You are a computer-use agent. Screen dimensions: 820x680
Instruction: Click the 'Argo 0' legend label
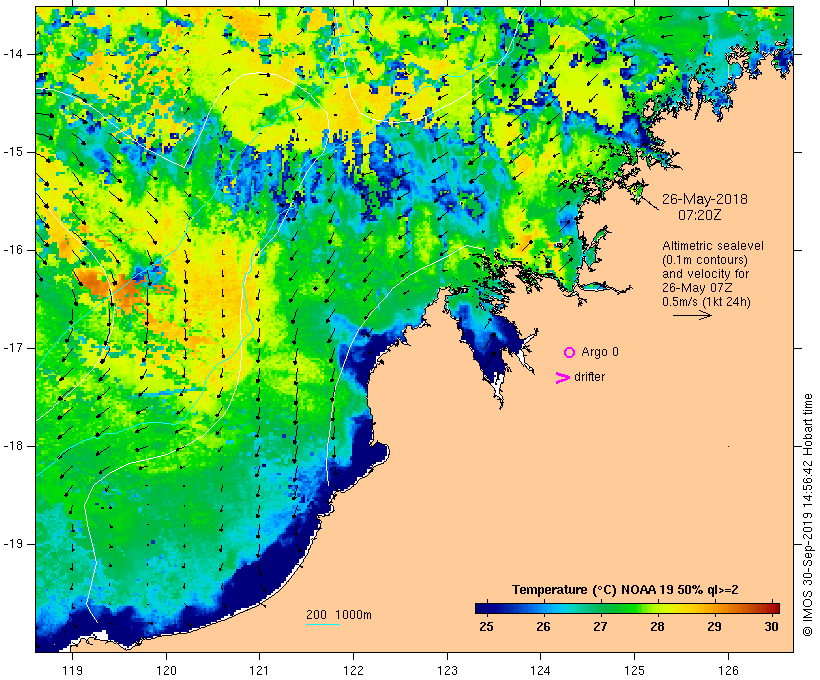pos(600,352)
